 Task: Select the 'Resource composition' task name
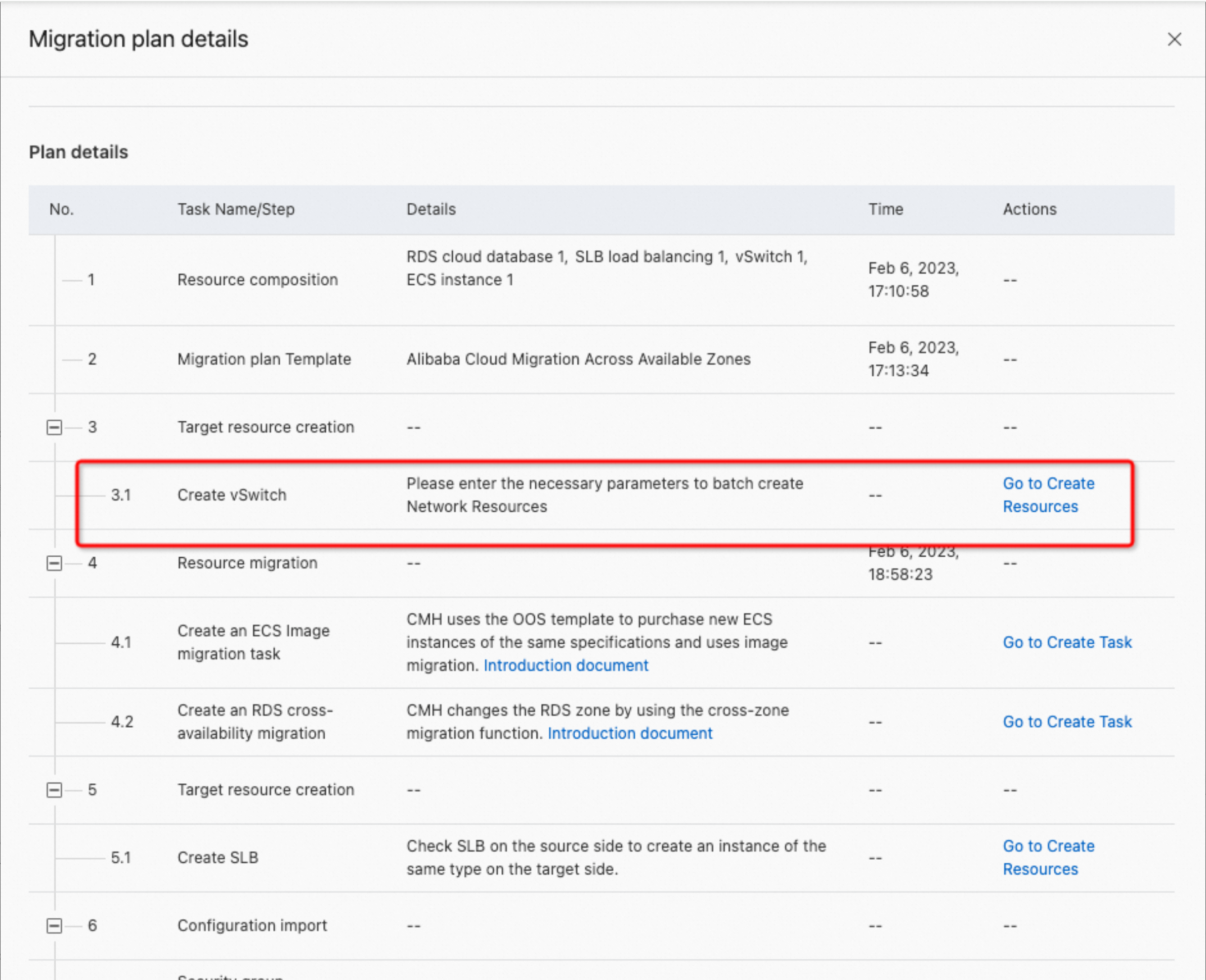[x=257, y=280]
